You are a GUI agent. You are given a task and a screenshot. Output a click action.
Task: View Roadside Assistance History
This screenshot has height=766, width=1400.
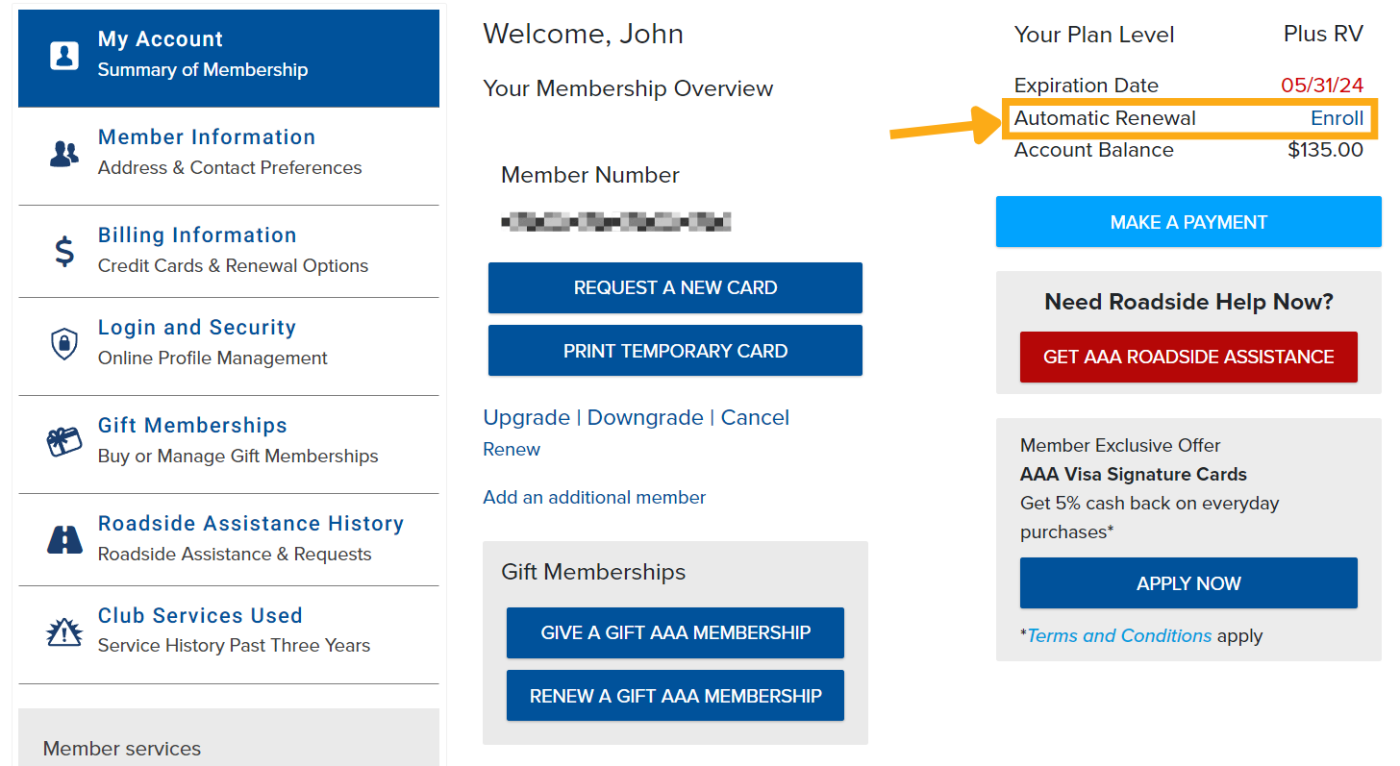[229, 539]
